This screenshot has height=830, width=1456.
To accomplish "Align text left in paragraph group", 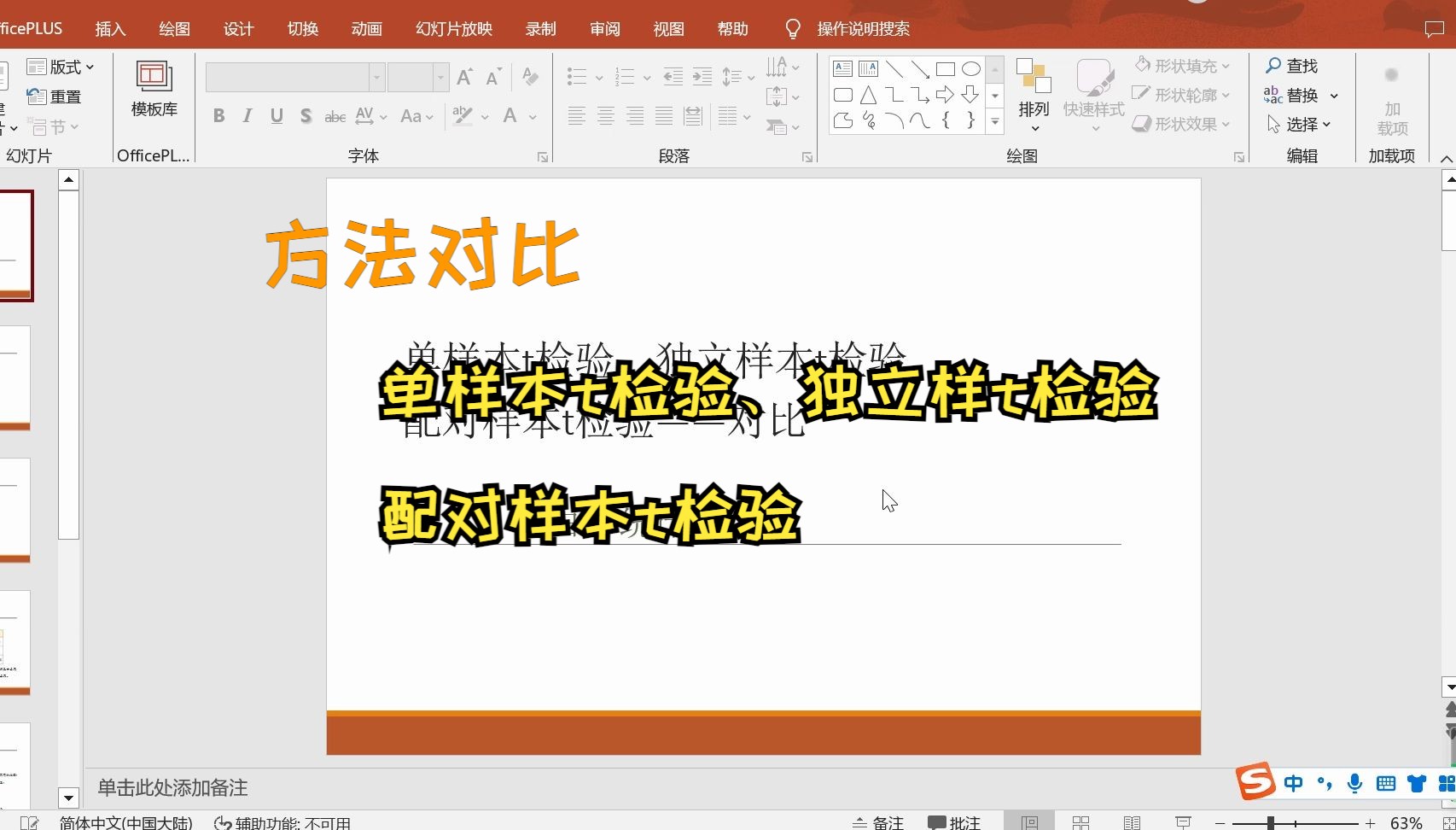I will coord(577,116).
